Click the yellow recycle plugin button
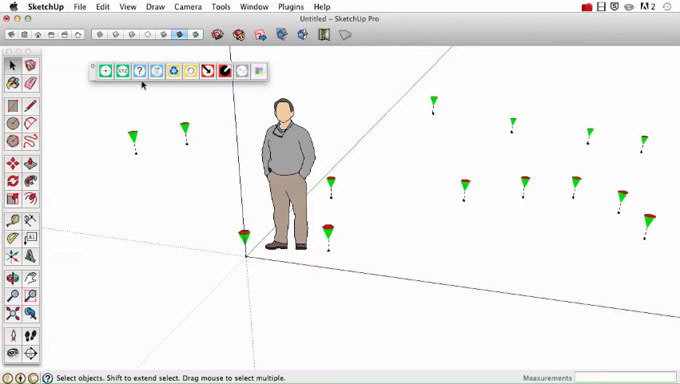The height and width of the screenshot is (384, 680). click(174, 71)
